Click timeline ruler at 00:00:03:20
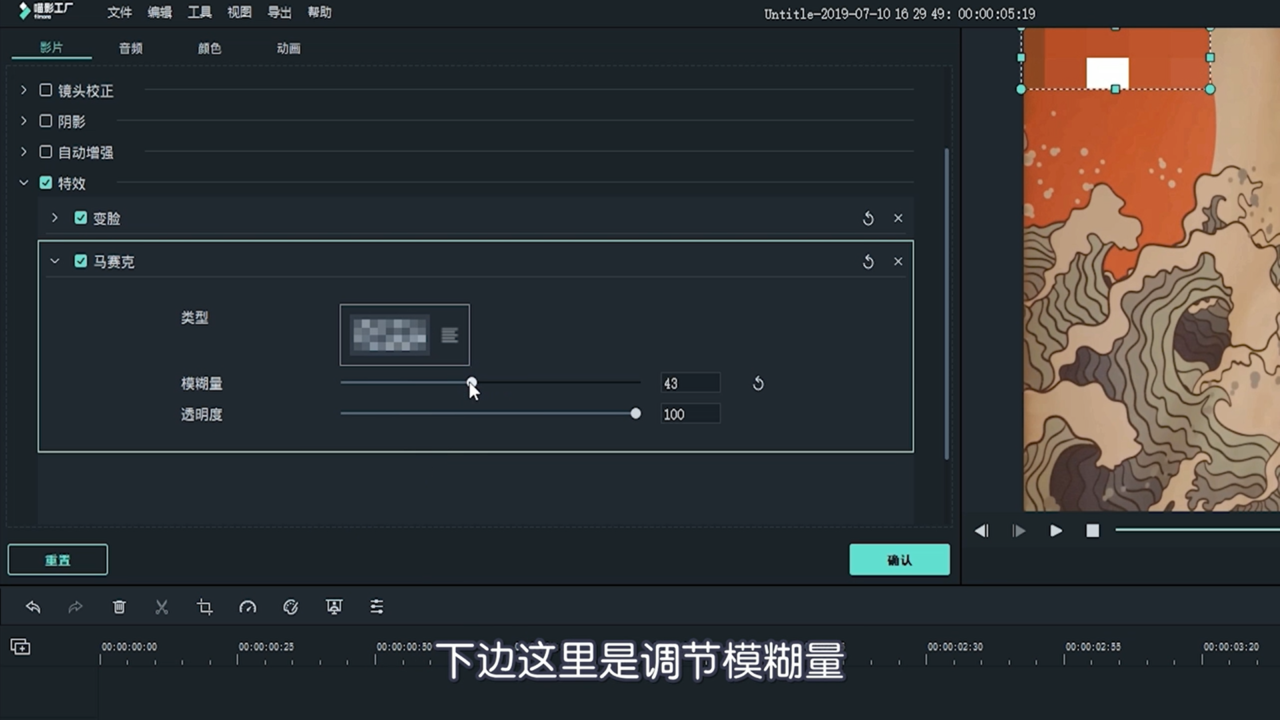1280x720 pixels. click(x=1231, y=647)
